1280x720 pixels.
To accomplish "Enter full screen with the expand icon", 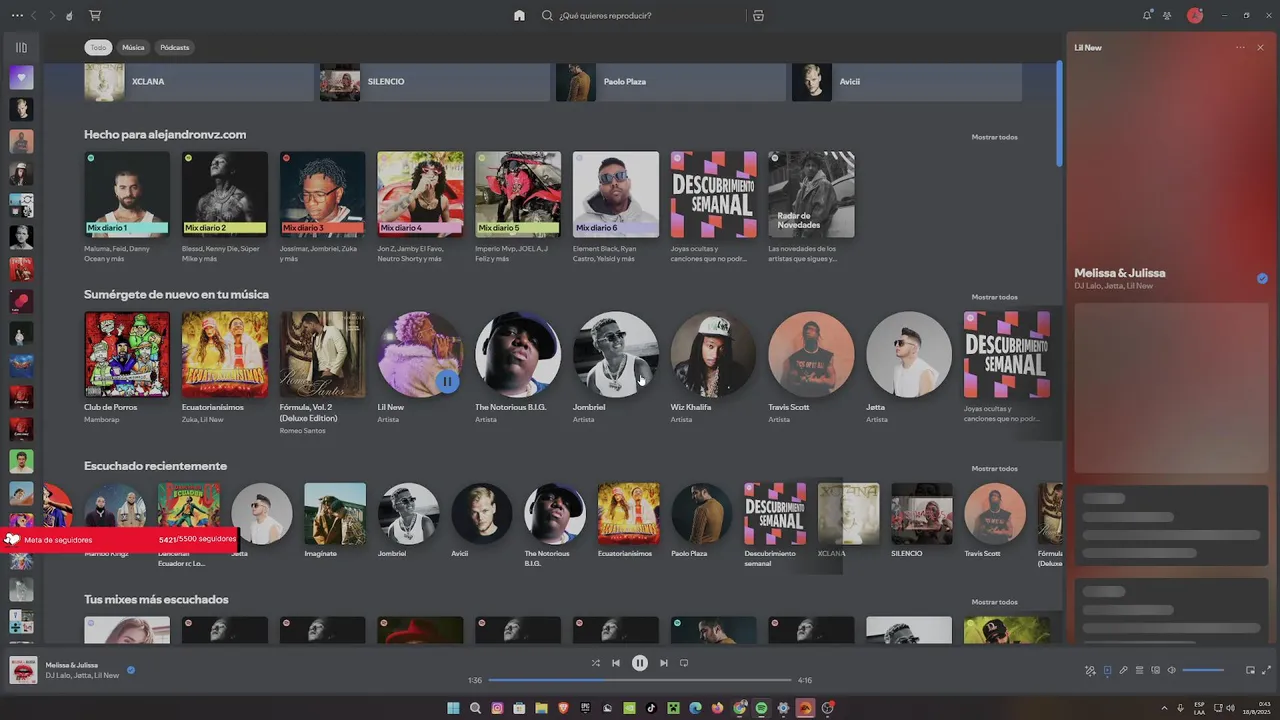I will [x=1266, y=670].
